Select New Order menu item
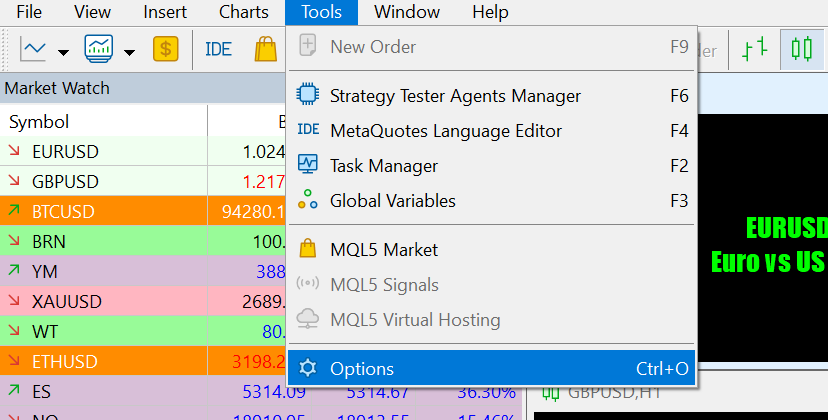Image resolution: width=828 pixels, height=420 pixels. [492, 47]
